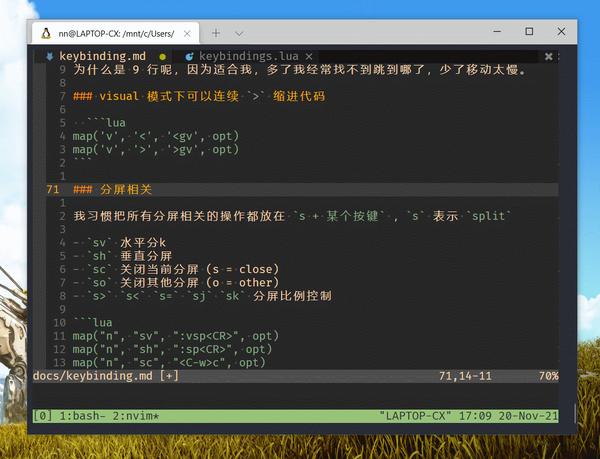Switch to keybinding.md buffer tab

(x=103, y=56)
